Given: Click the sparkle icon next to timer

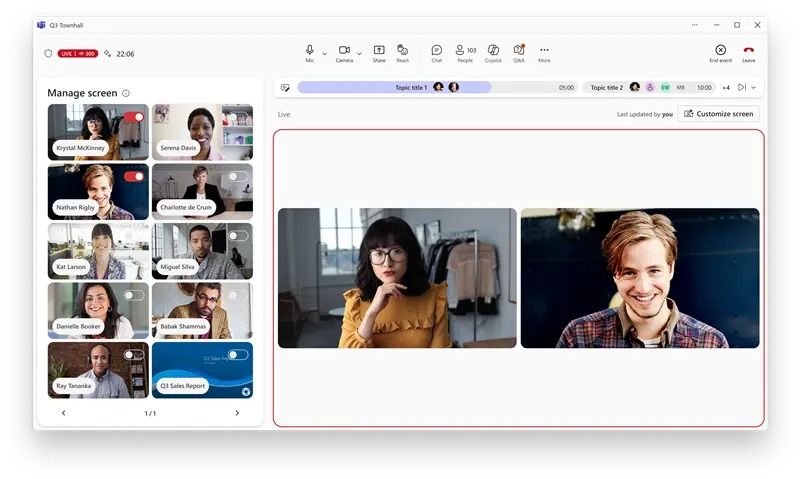Looking at the screenshot, I should pos(107,53).
